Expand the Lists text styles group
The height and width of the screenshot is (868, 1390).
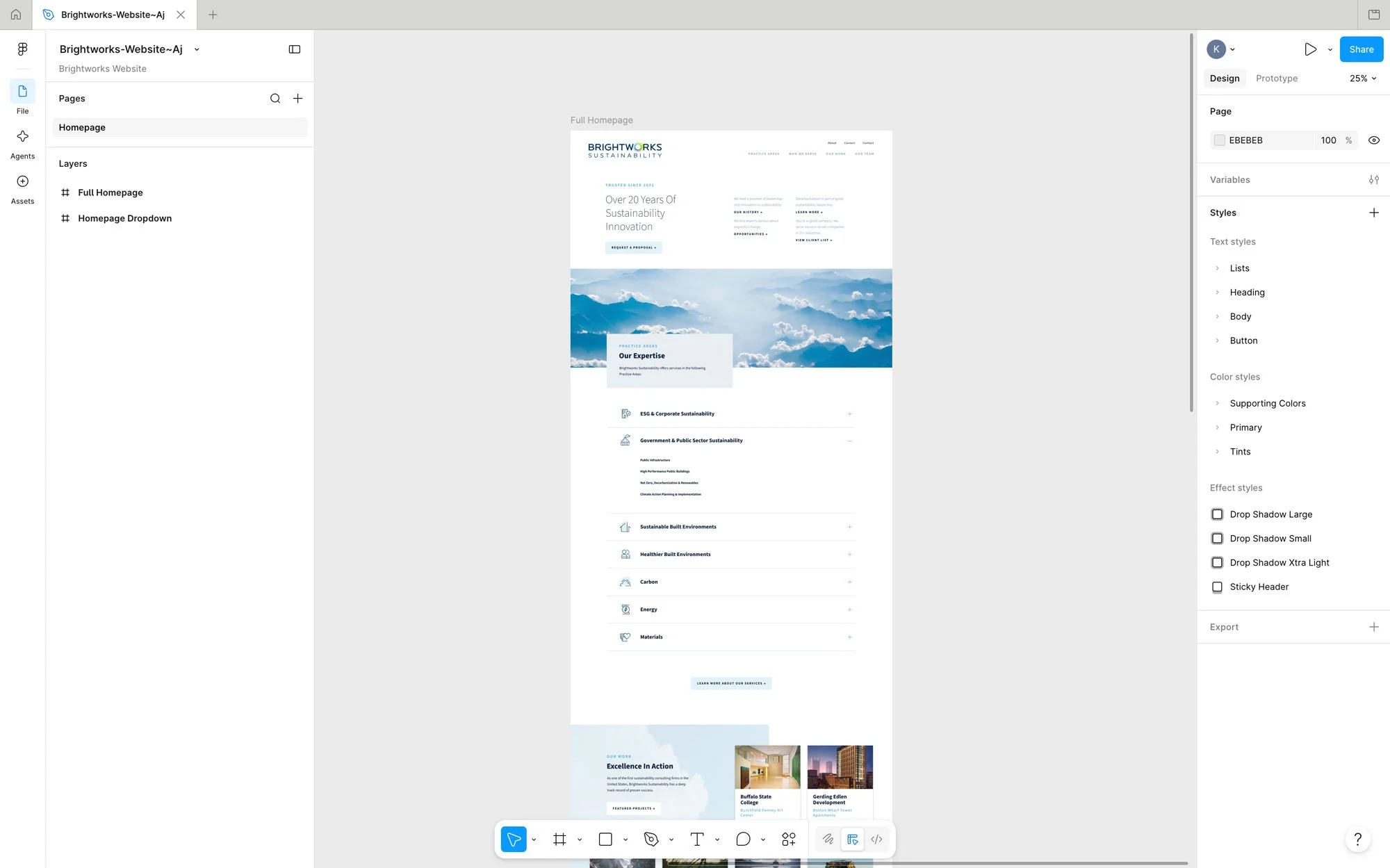point(1217,268)
